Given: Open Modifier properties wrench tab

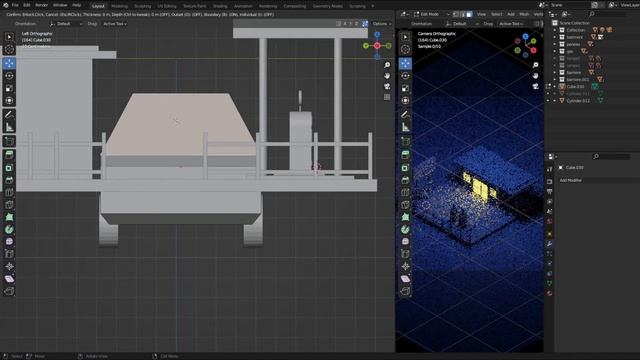Looking at the screenshot, I should pyautogui.click(x=550, y=244).
